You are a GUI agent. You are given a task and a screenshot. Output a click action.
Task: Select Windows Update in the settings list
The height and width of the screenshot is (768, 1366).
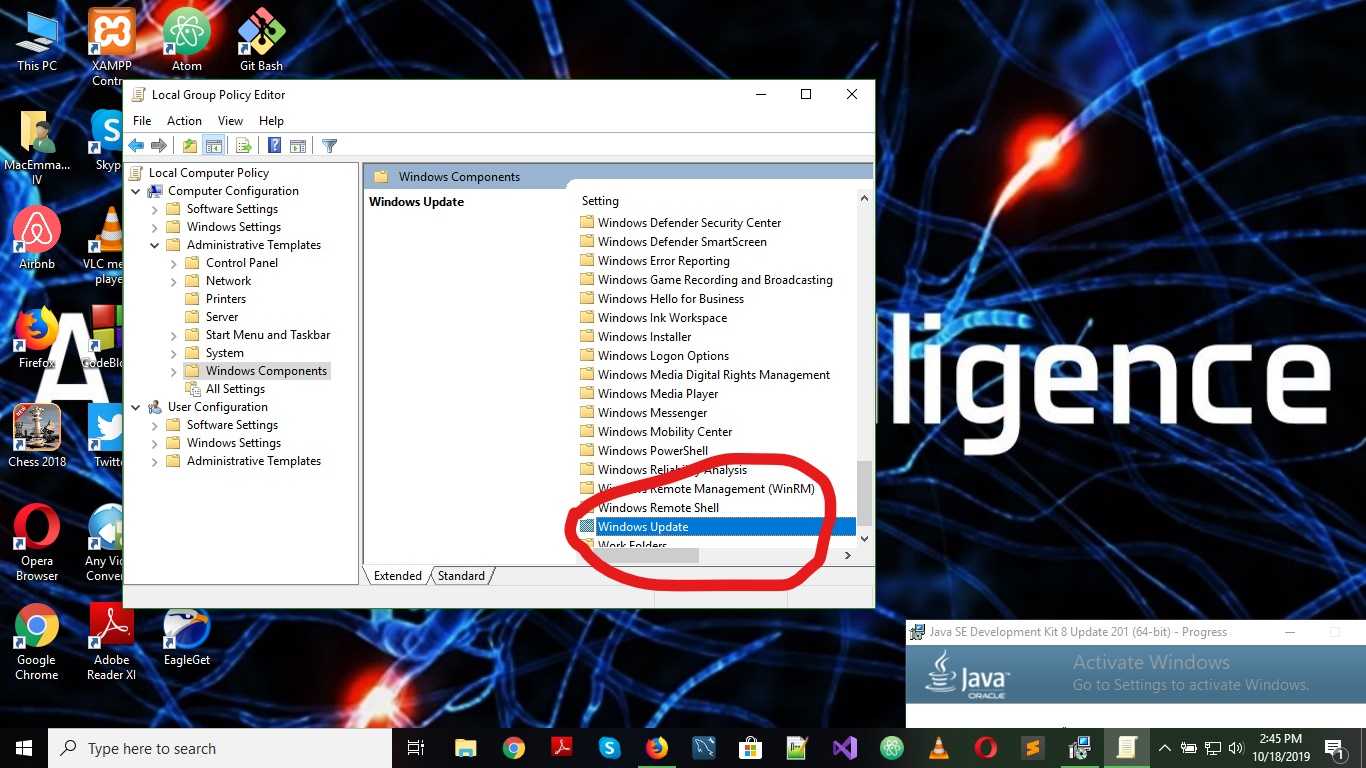[x=717, y=527]
